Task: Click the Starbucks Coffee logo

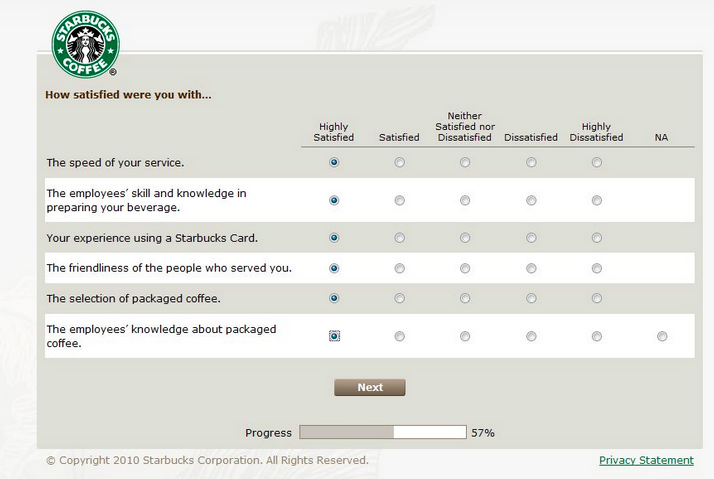Action: pos(85,45)
